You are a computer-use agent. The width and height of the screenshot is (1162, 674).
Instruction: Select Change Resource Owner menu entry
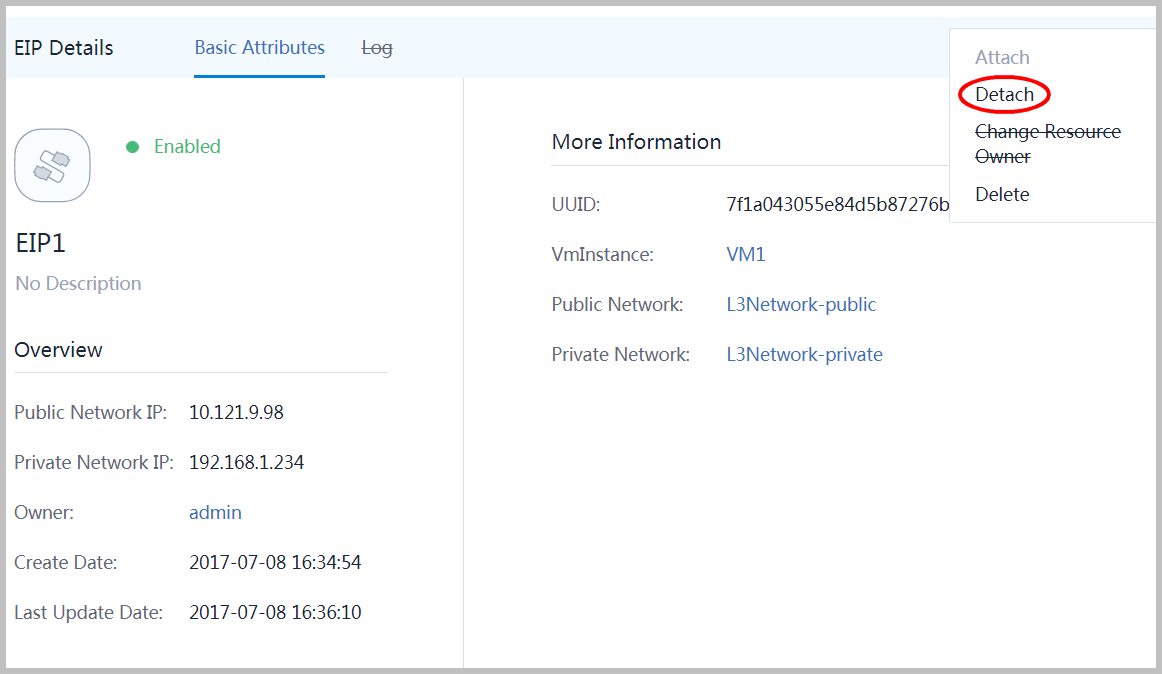click(x=1048, y=144)
